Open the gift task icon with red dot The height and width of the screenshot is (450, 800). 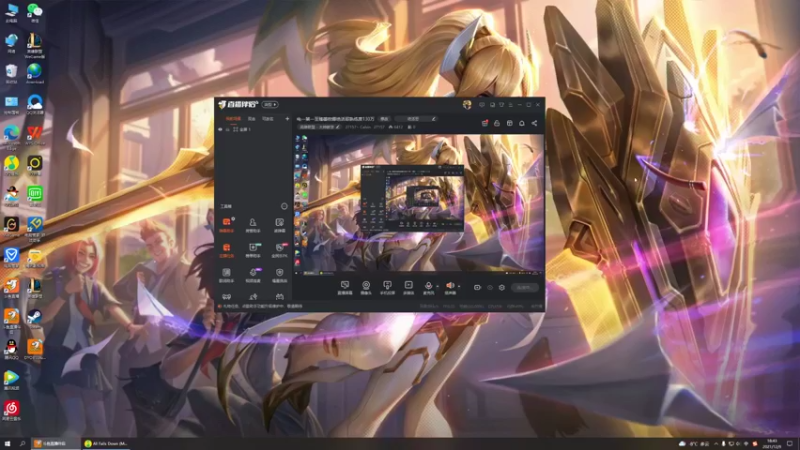[485, 123]
